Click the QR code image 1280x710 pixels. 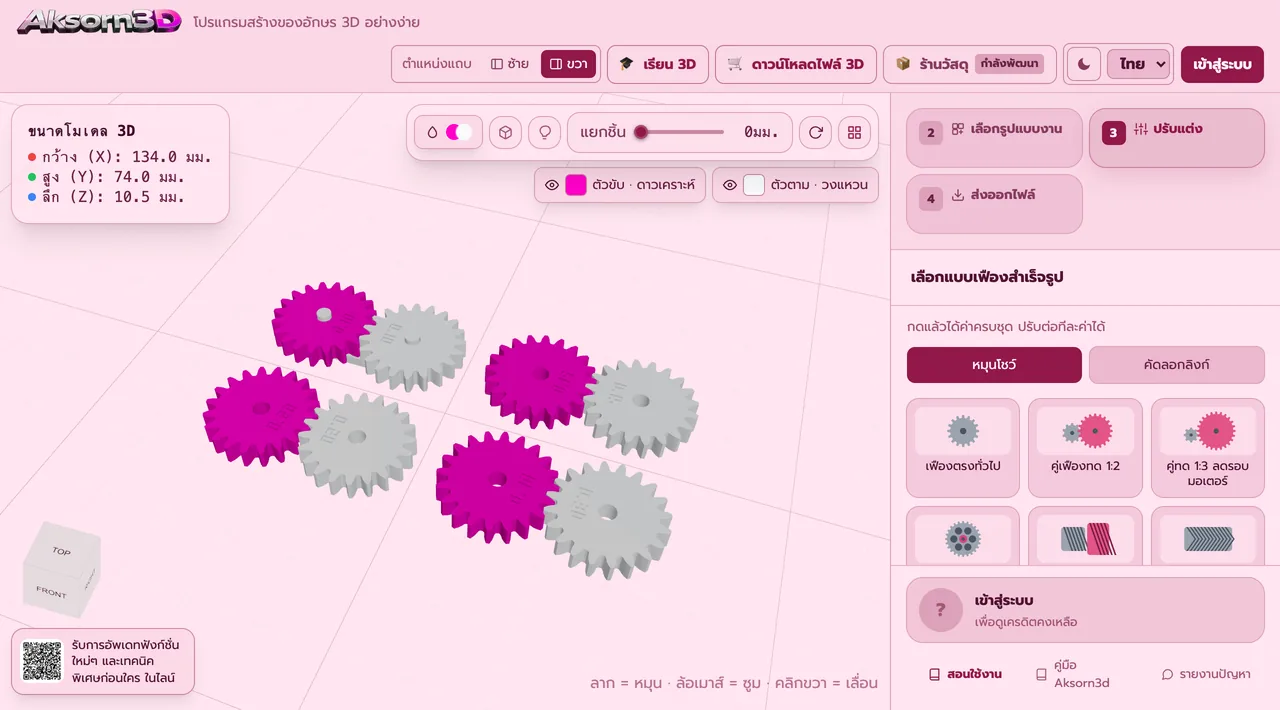(x=42, y=661)
